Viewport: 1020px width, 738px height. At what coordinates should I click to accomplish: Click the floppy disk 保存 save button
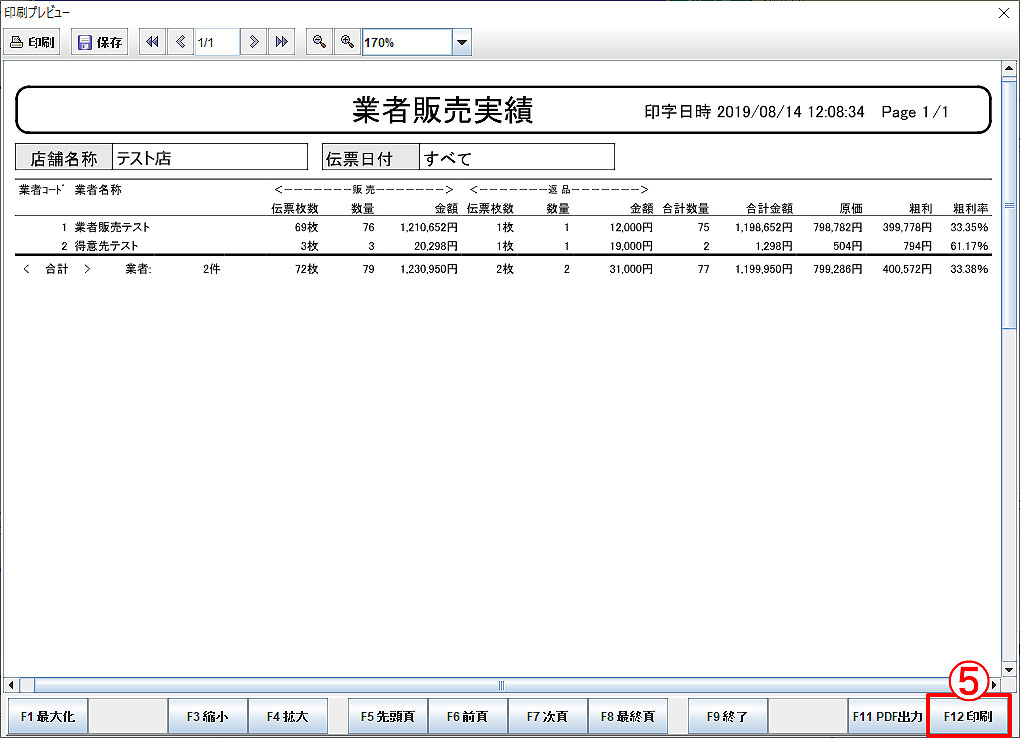pyautogui.click(x=100, y=43)
